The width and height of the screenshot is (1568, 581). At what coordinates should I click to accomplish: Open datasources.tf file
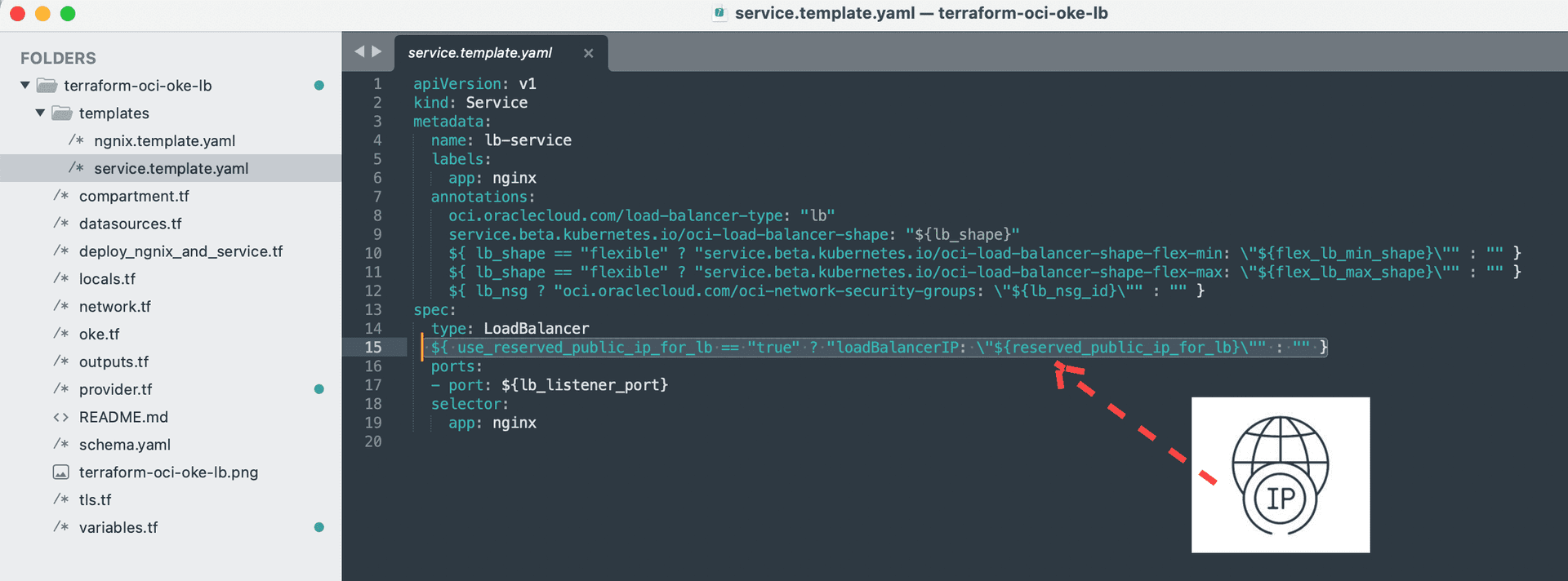(x=130, y=224)
